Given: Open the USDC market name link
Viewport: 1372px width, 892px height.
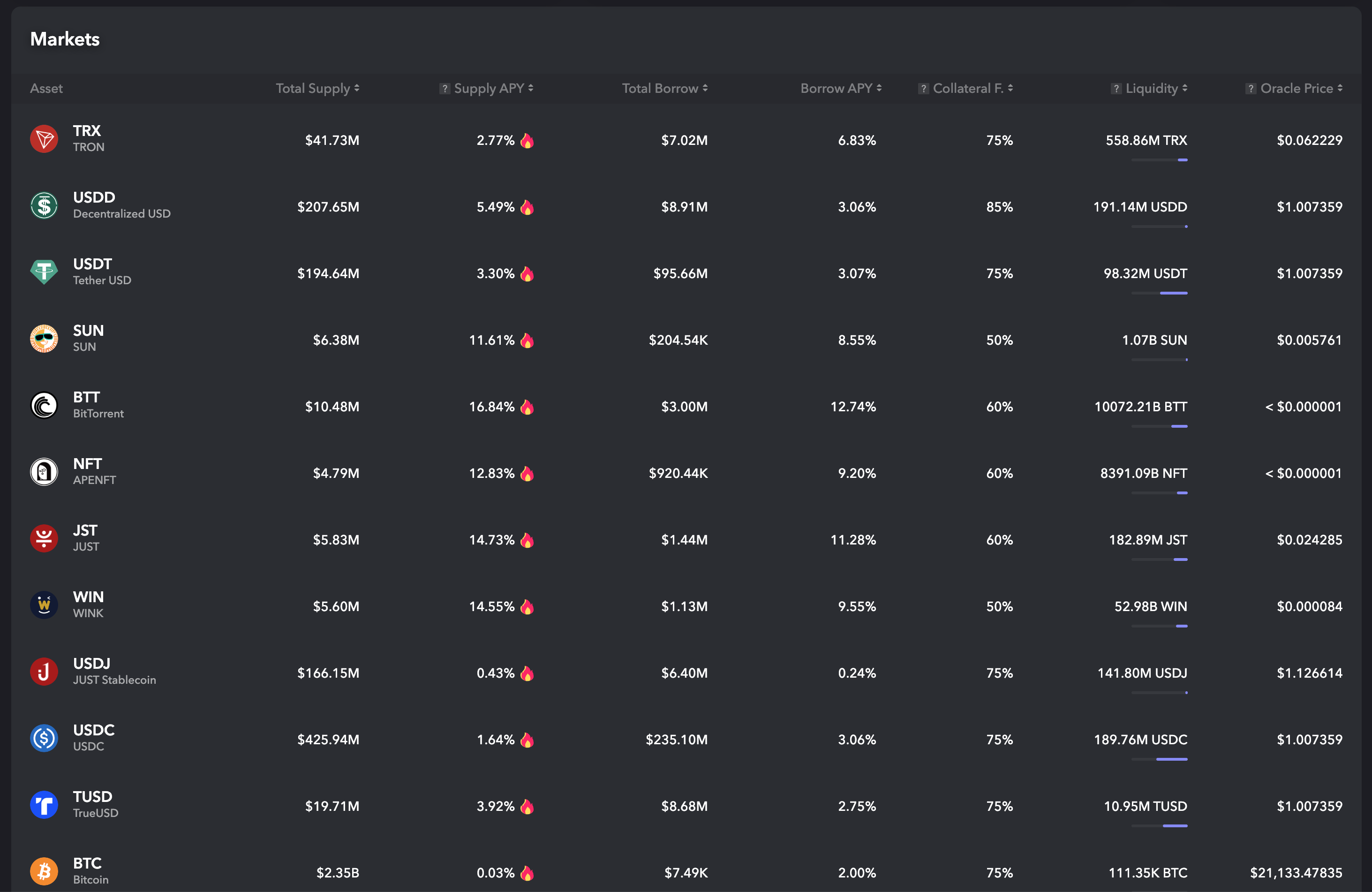Looking at the screenshot, I should tap(93, 730).
